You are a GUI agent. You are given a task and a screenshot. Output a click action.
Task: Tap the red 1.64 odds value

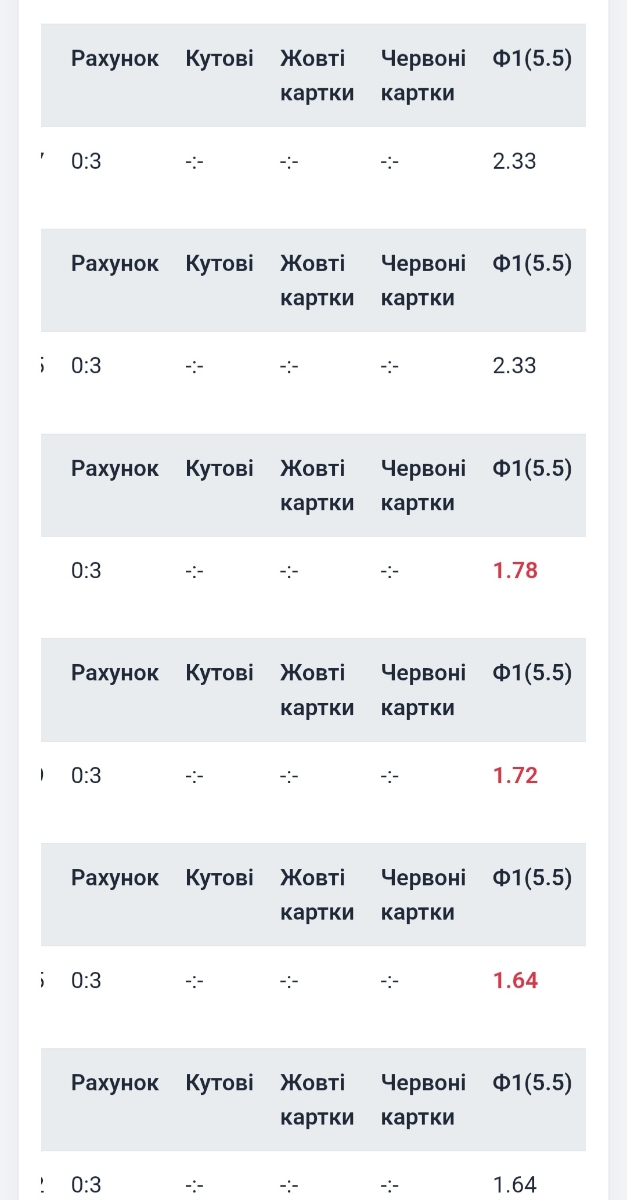pos(515,981)
